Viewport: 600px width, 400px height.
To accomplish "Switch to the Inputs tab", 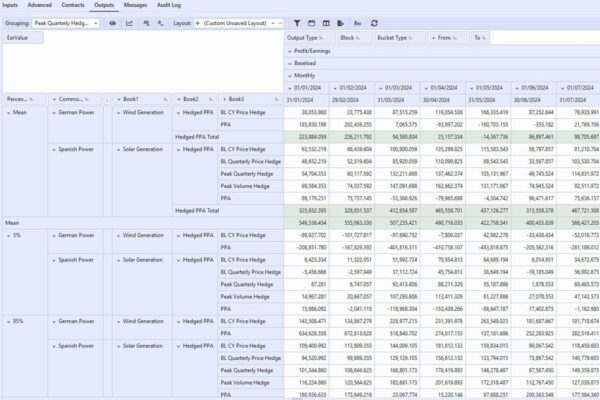I will pos(10,5).
